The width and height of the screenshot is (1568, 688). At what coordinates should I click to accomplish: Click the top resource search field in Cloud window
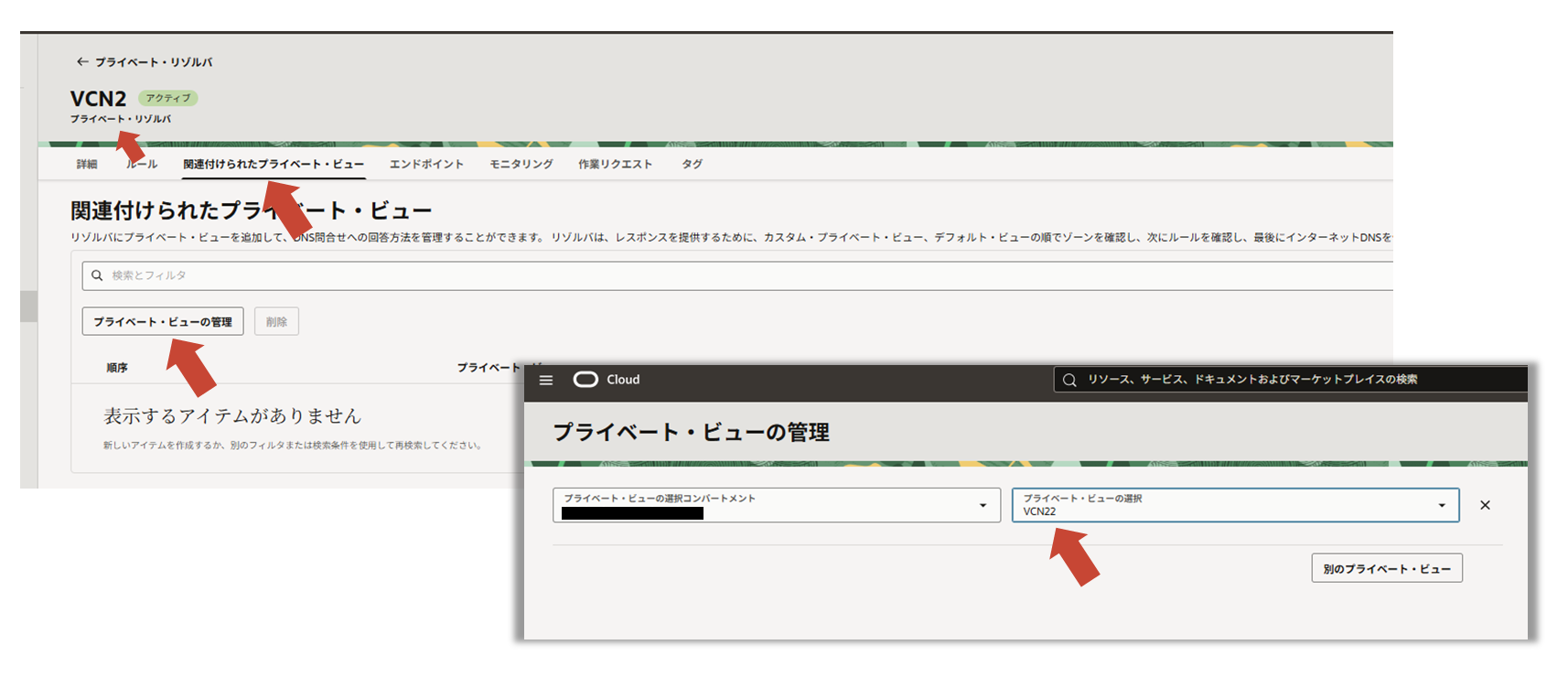point(1290,380)
